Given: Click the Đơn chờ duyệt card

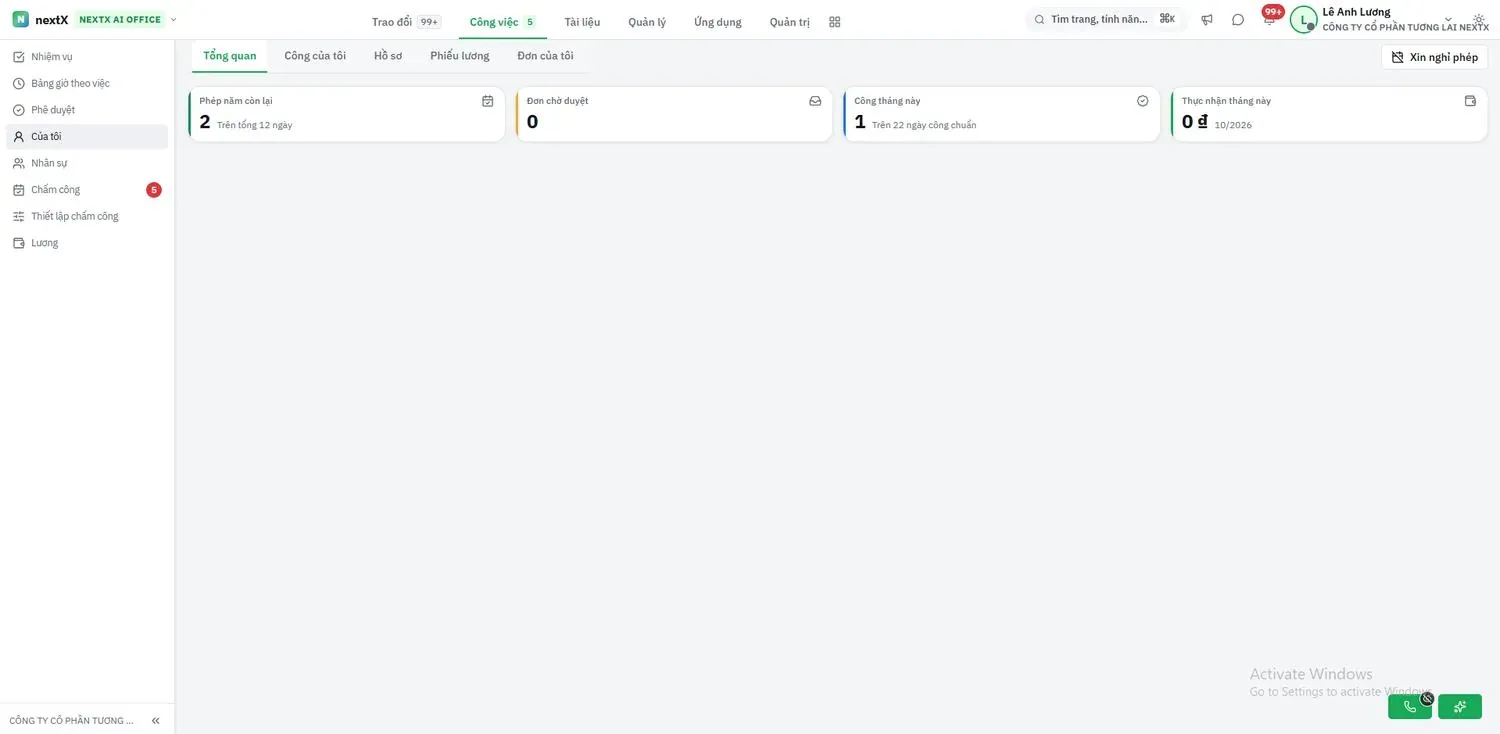Looking at the screenshot, I should [x=674, y=114].
